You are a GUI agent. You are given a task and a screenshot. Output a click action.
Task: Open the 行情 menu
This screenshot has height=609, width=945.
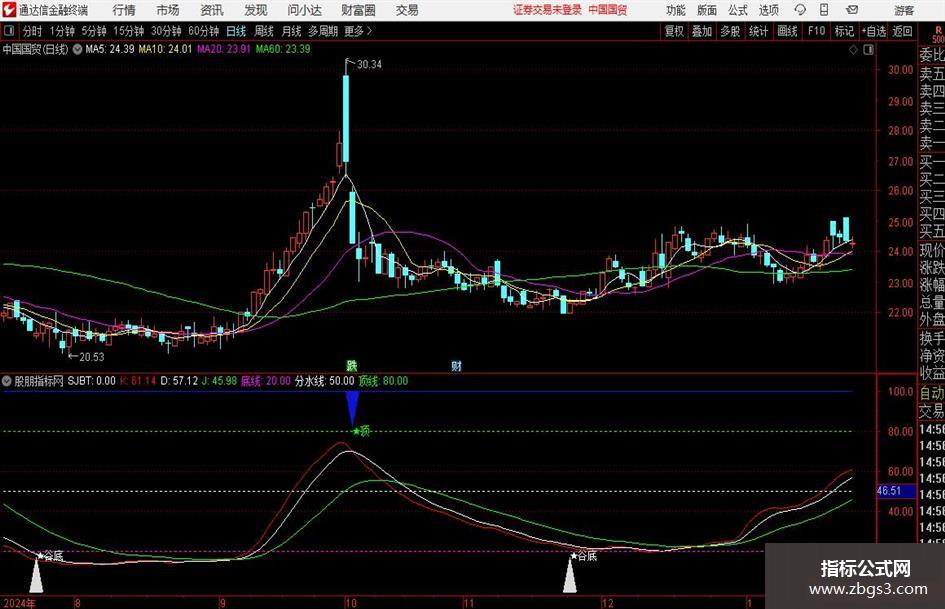(124, 10)
